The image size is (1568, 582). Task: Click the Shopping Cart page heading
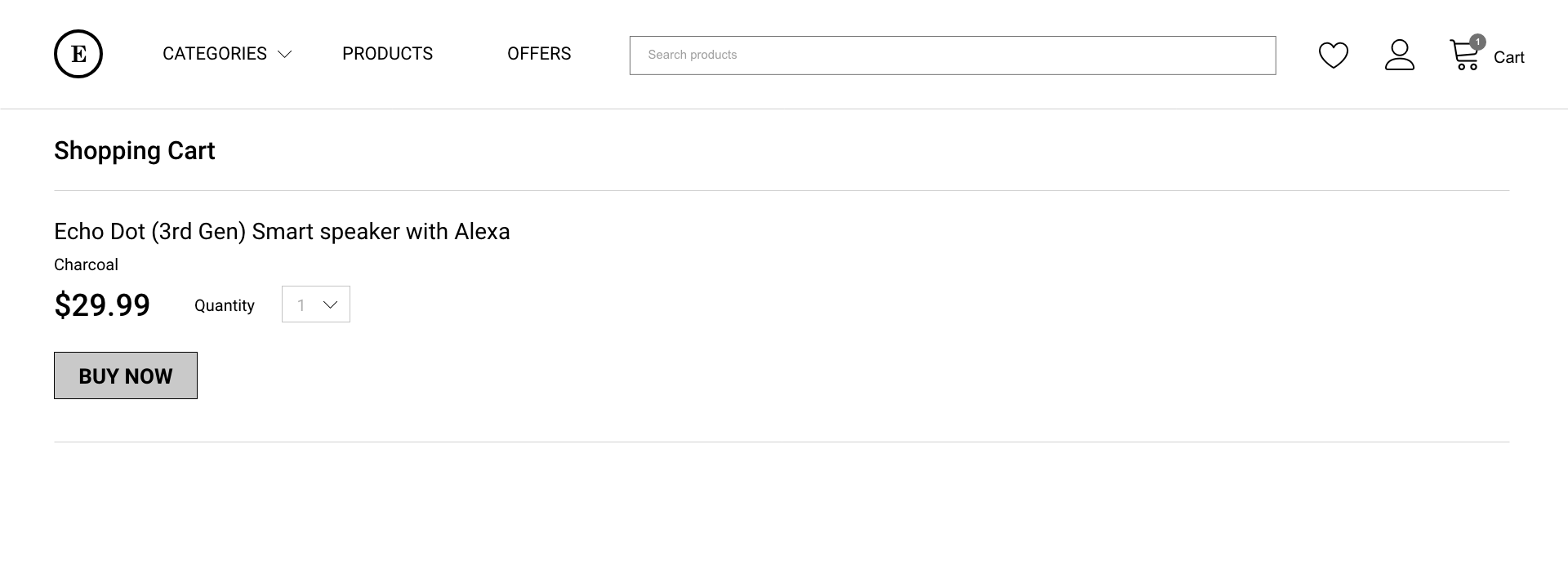click(x=135, y=151)
